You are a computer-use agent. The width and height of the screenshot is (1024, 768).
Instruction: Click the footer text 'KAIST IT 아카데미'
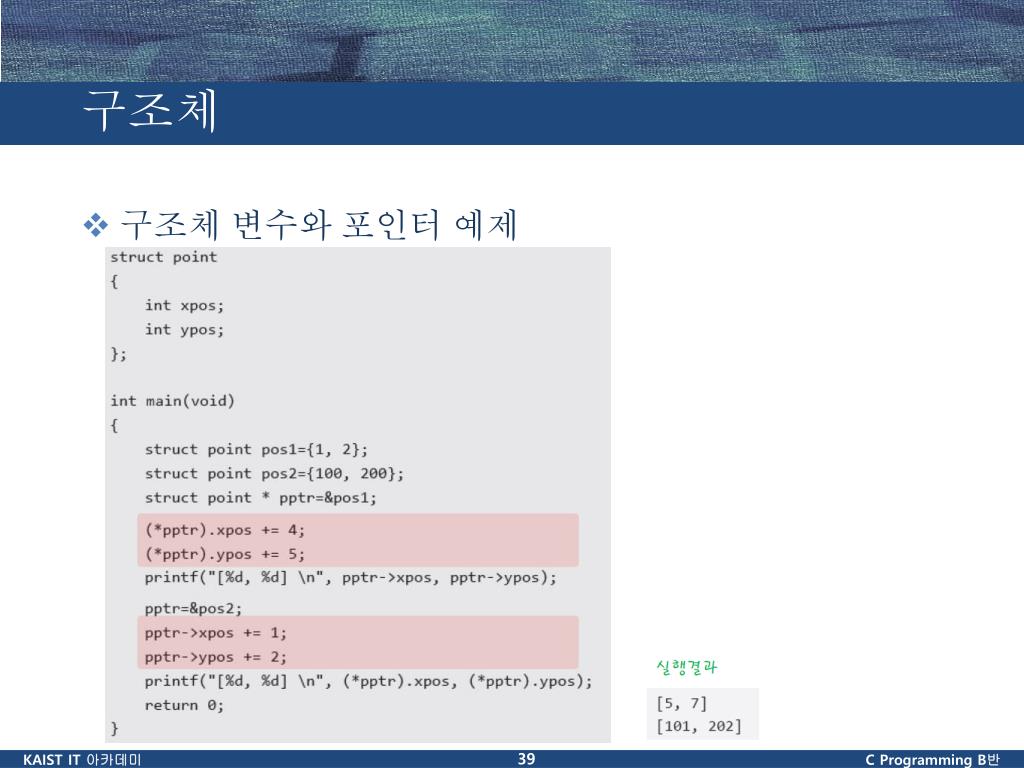(82, 760)
